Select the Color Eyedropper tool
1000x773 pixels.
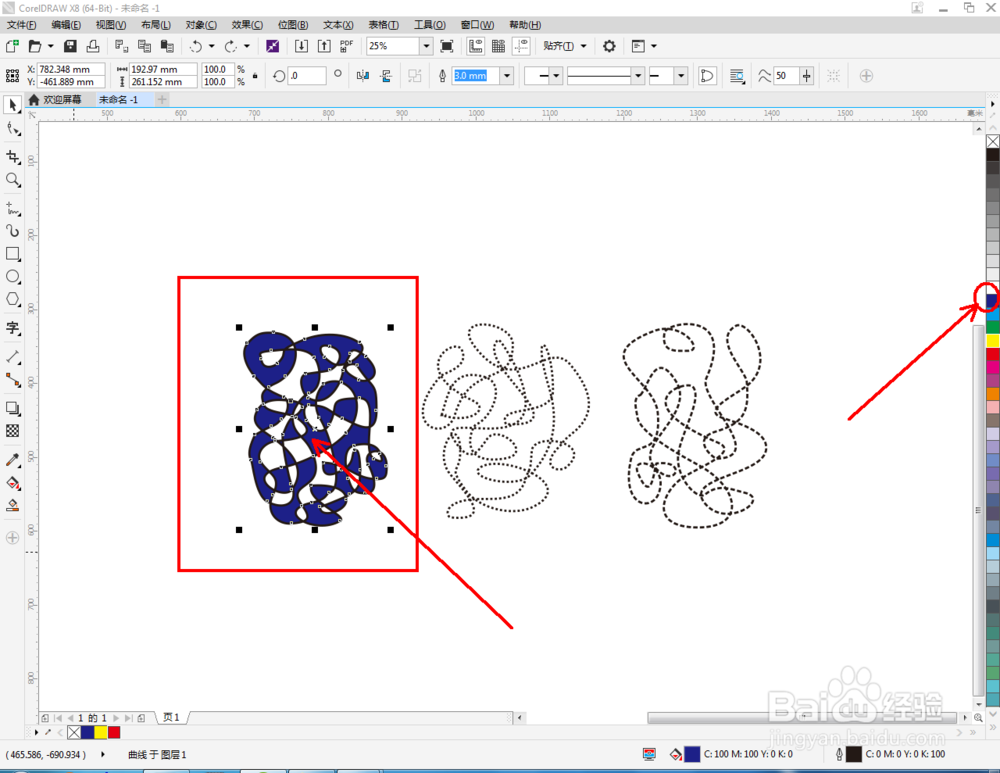click(12, 460)
